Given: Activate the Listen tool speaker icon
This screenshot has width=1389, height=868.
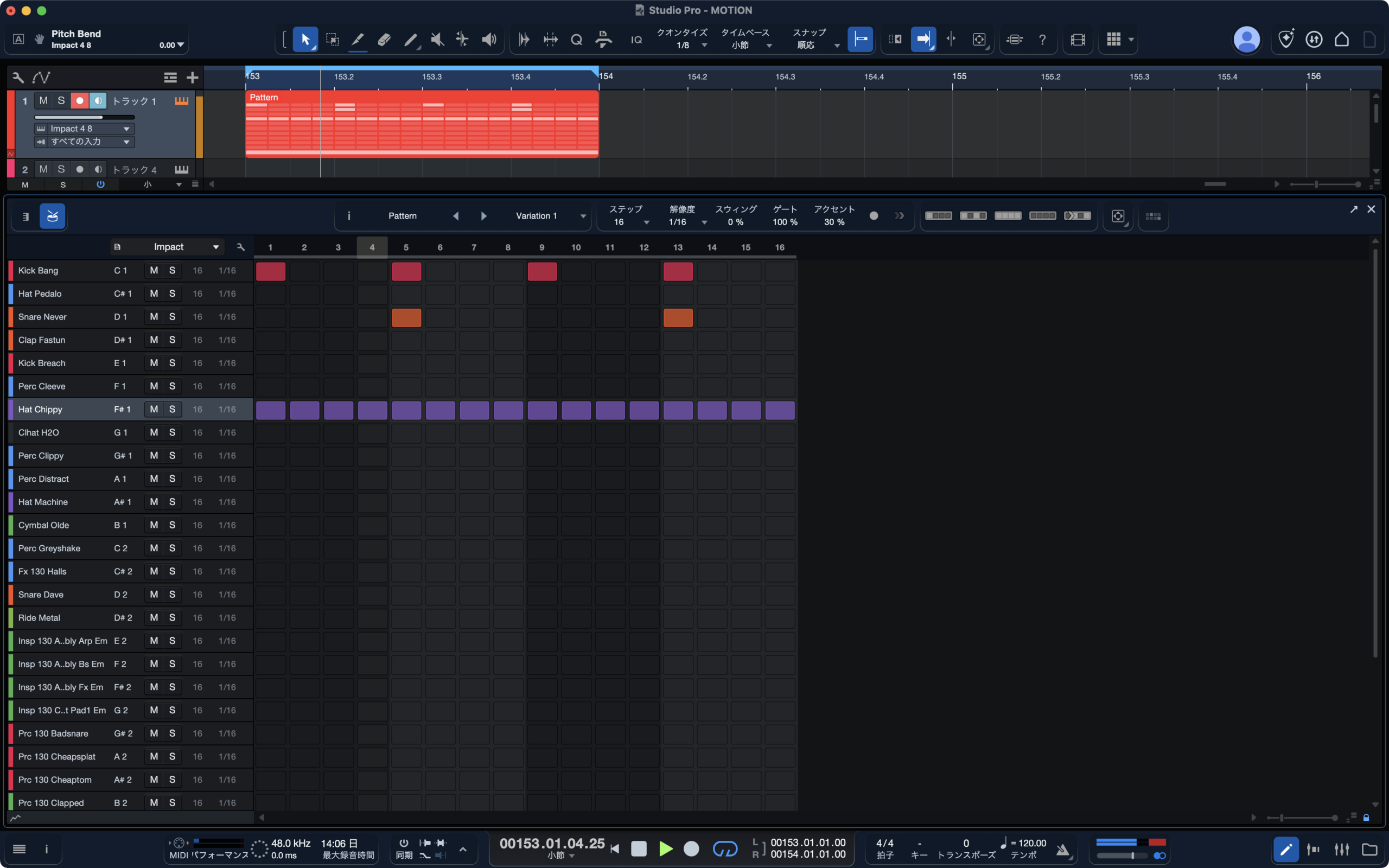Looking at the screenshot, I should coord(489,40).
